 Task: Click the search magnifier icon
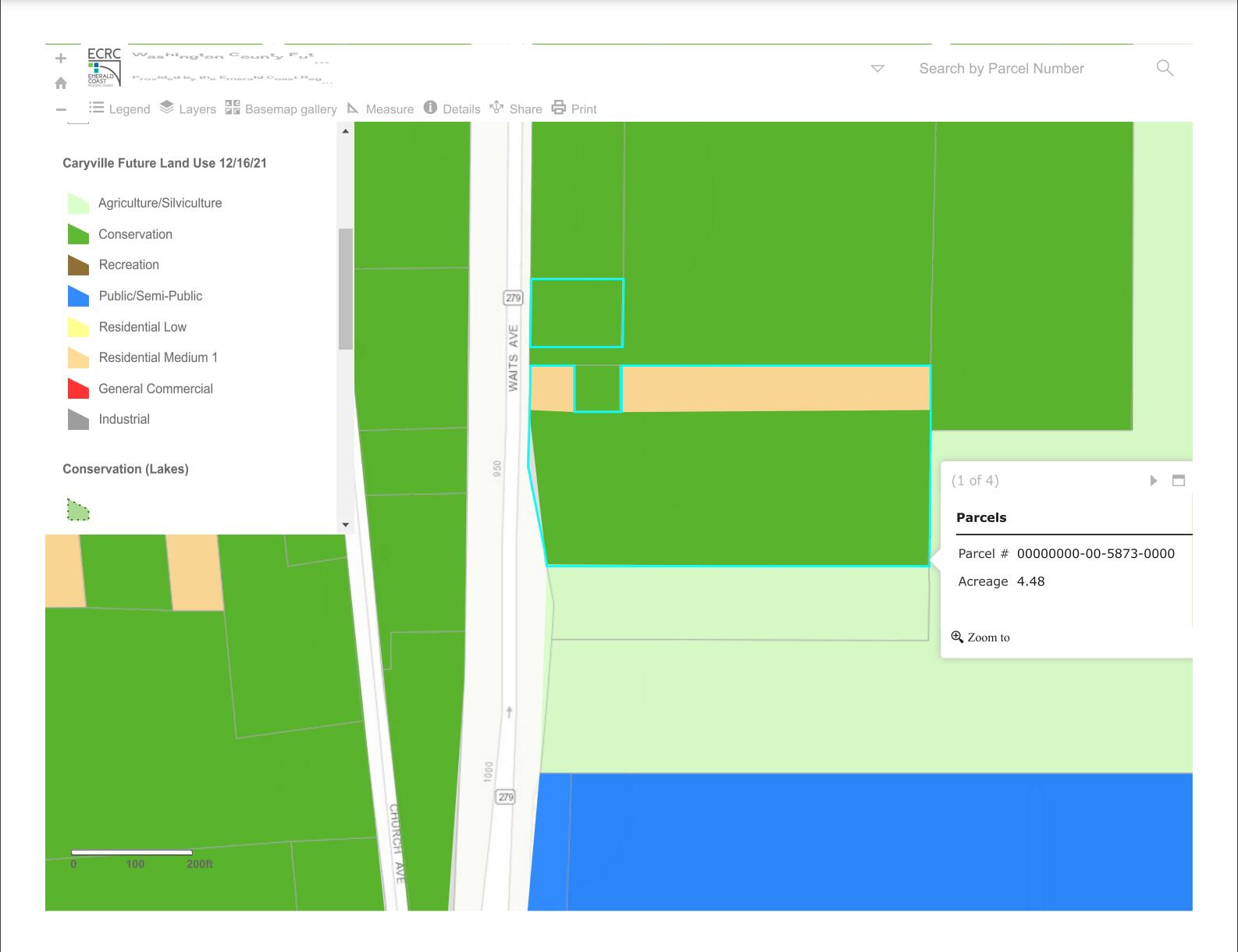1165,69
